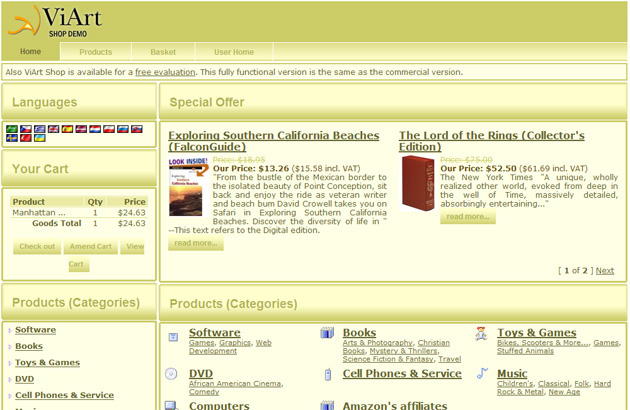Open the large DVD category heading
The image size is (630, 410).
[201, 374]
